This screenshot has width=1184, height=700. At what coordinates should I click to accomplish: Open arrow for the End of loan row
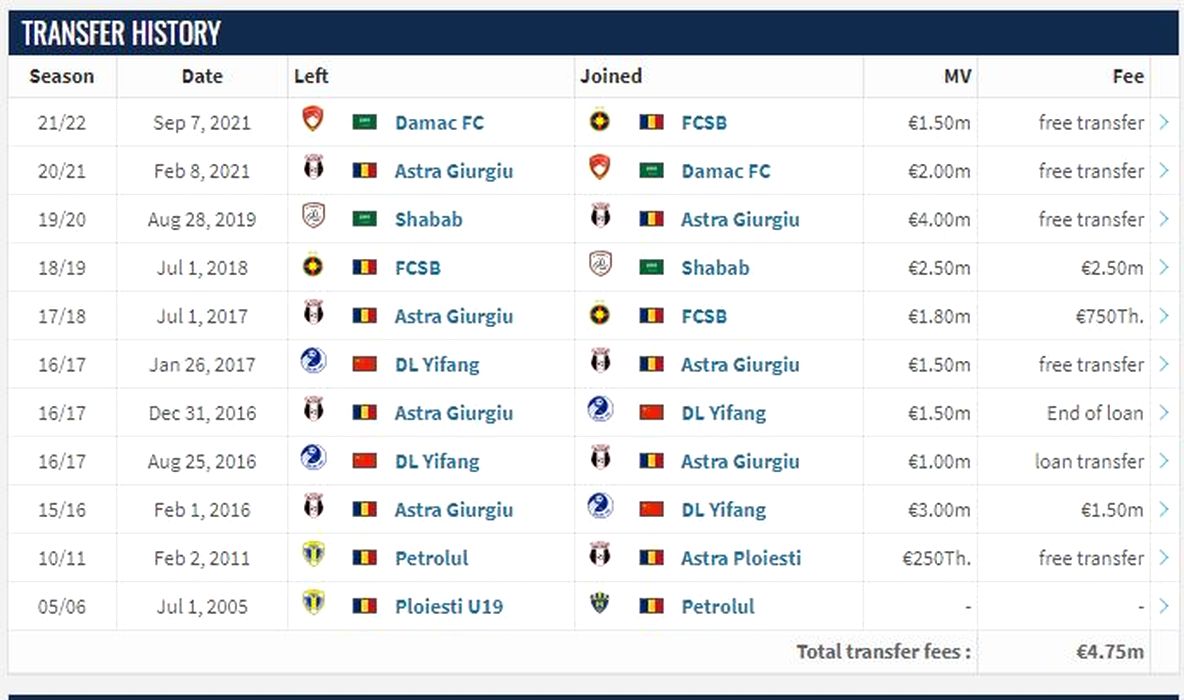point(1164,412)
